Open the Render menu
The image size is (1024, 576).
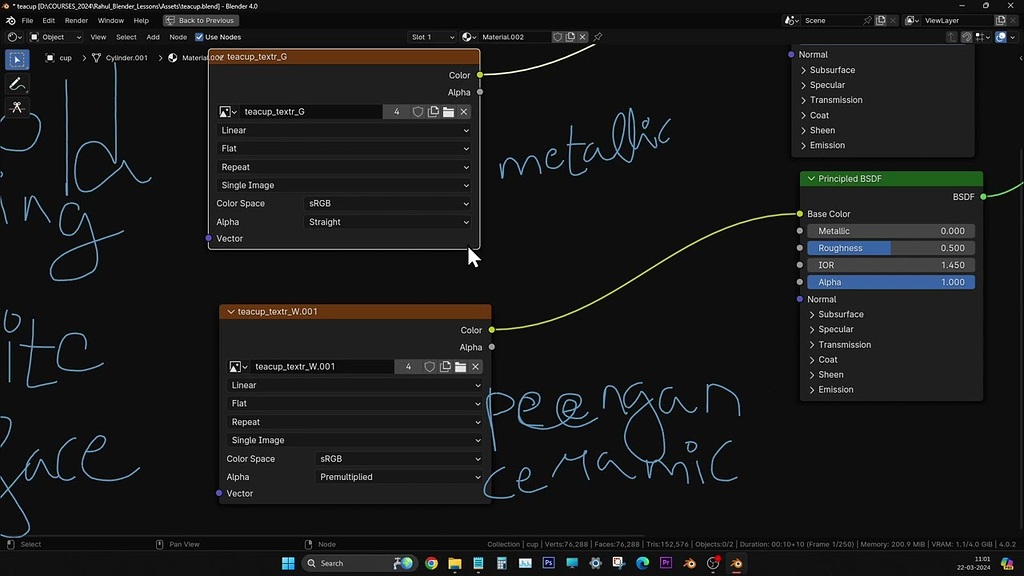(x=76, y=20)
